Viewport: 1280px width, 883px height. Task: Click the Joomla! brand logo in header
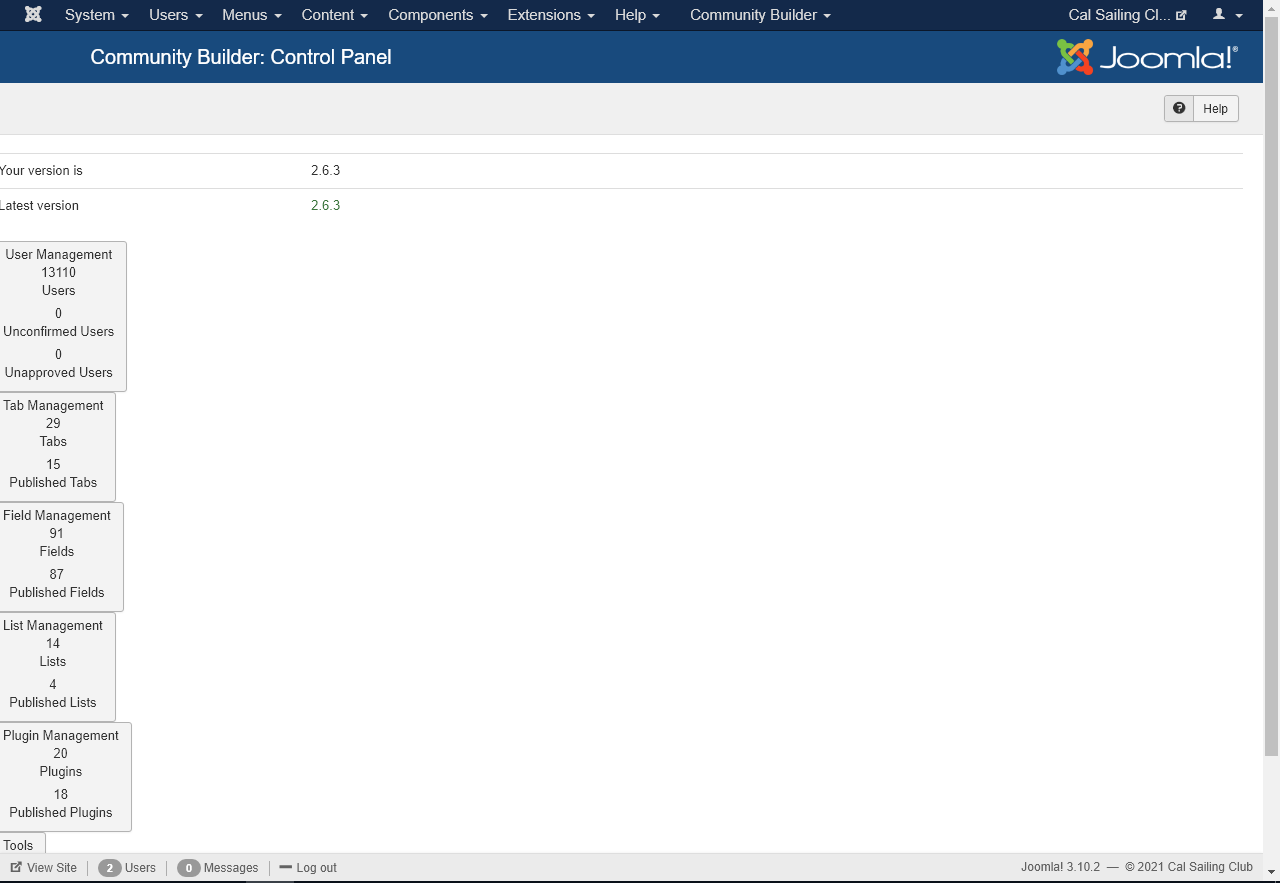1147,57
